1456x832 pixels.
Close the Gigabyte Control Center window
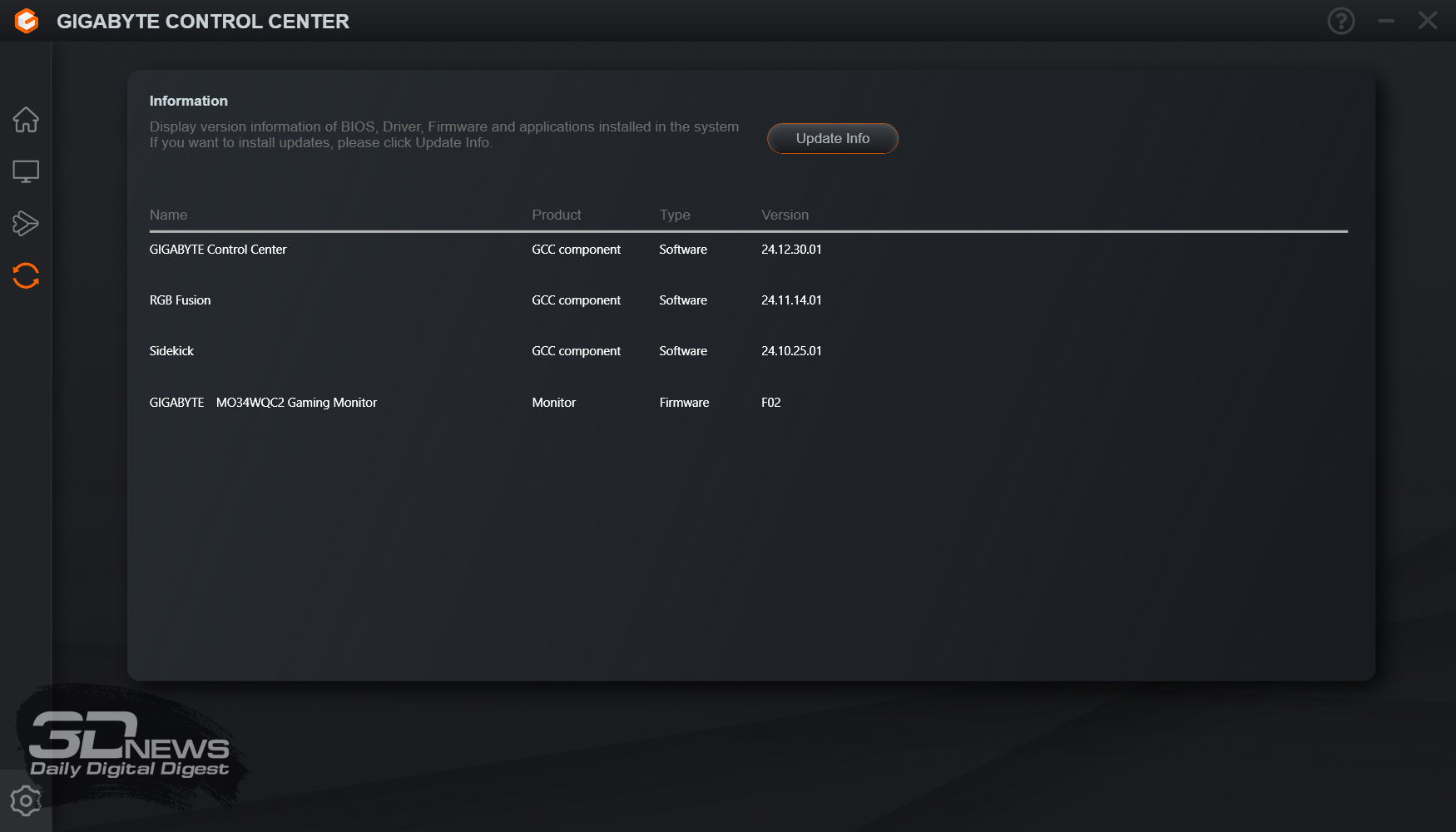pos(1428,21)
